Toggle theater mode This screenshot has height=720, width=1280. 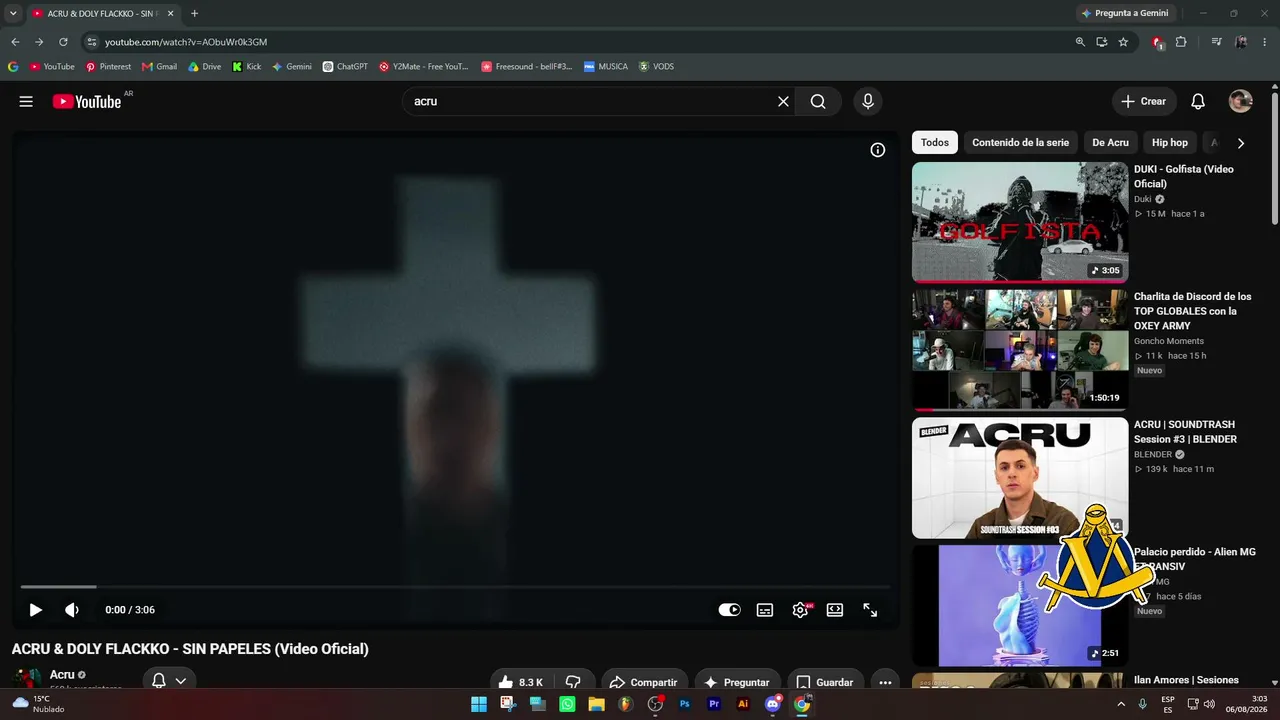point(835,610)
